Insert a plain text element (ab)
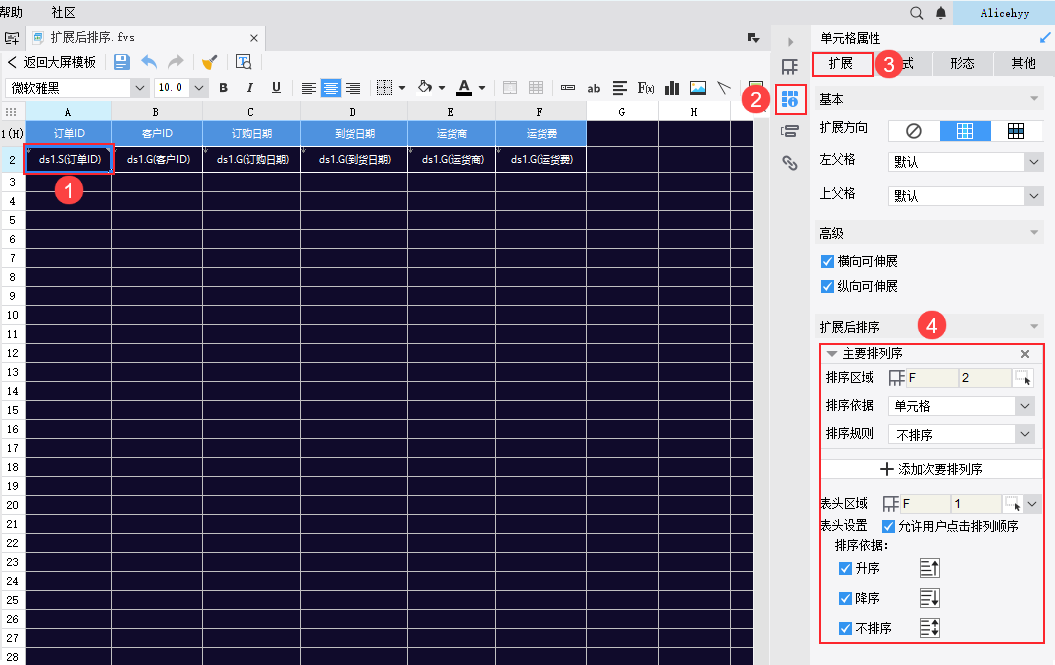Viewport: 1055px width, 665px height. coord(593,88)
